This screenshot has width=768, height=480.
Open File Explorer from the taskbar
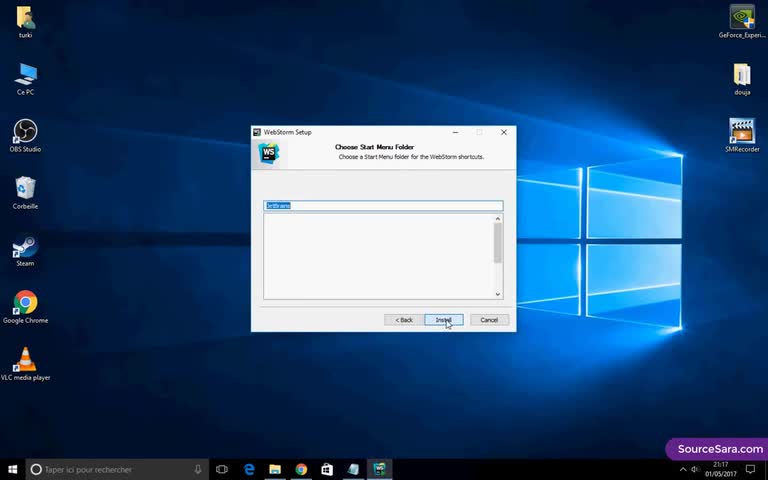click(275, 469)
